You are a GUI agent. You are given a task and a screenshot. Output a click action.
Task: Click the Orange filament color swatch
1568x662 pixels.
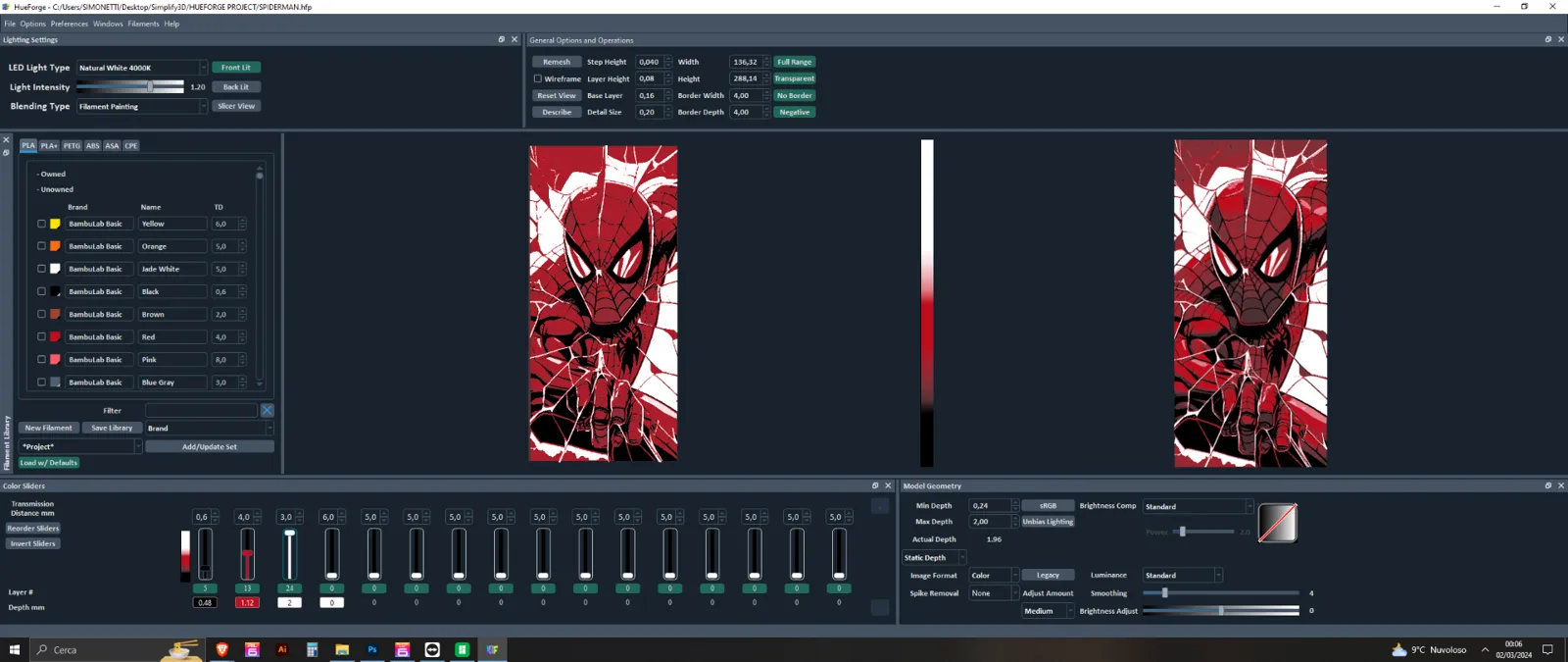[x=55, y=246]
